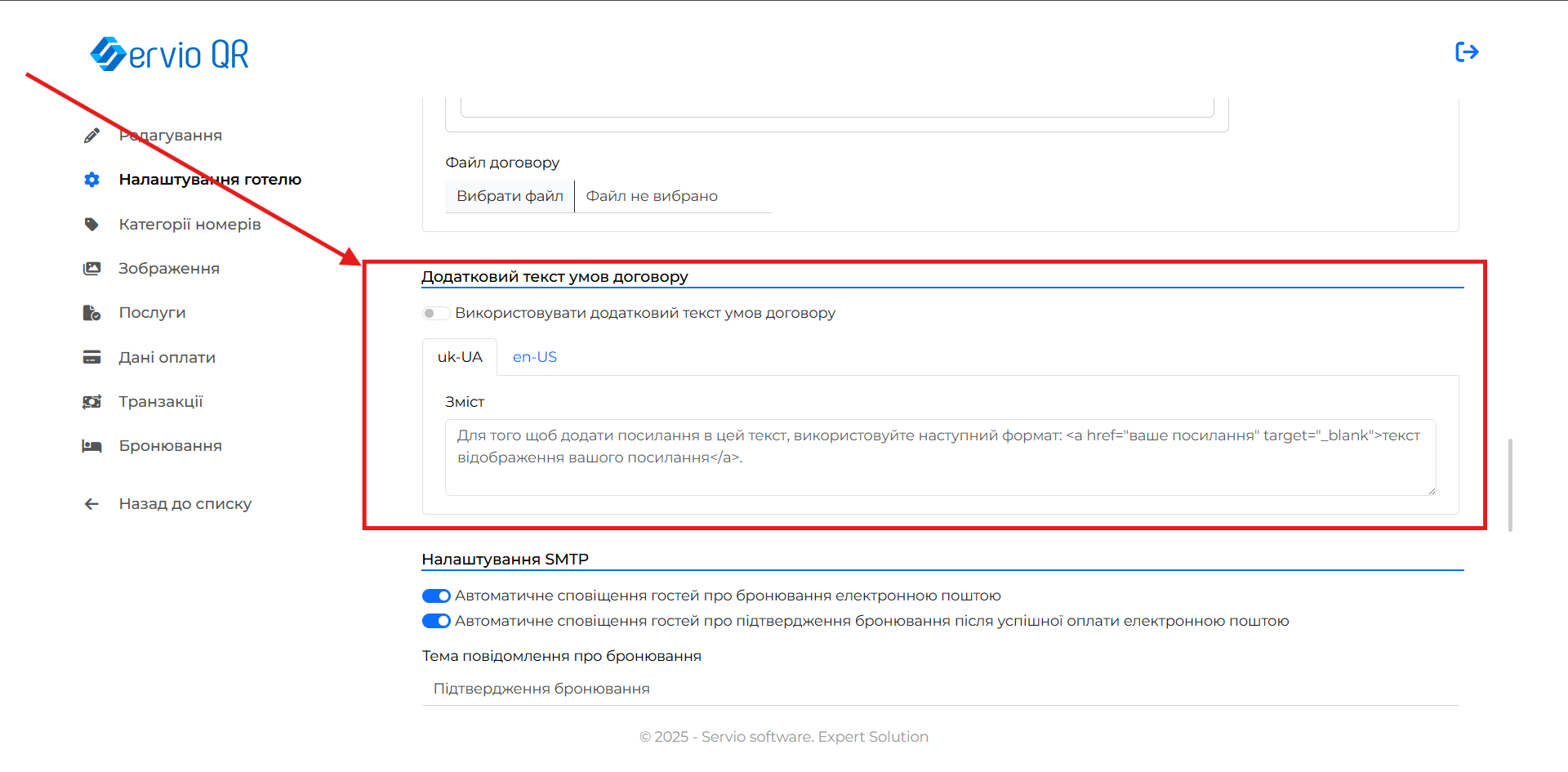Viewport: 1568px width, 772px height.
Task: Click the credit card icon for Дані оплати
Action: (91, 358)
